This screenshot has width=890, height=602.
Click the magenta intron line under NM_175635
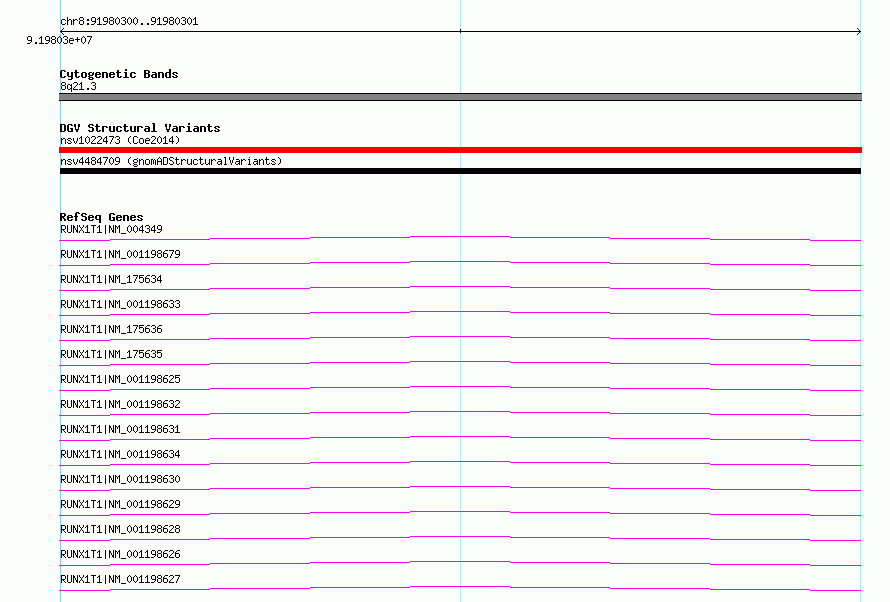(460, 362)
